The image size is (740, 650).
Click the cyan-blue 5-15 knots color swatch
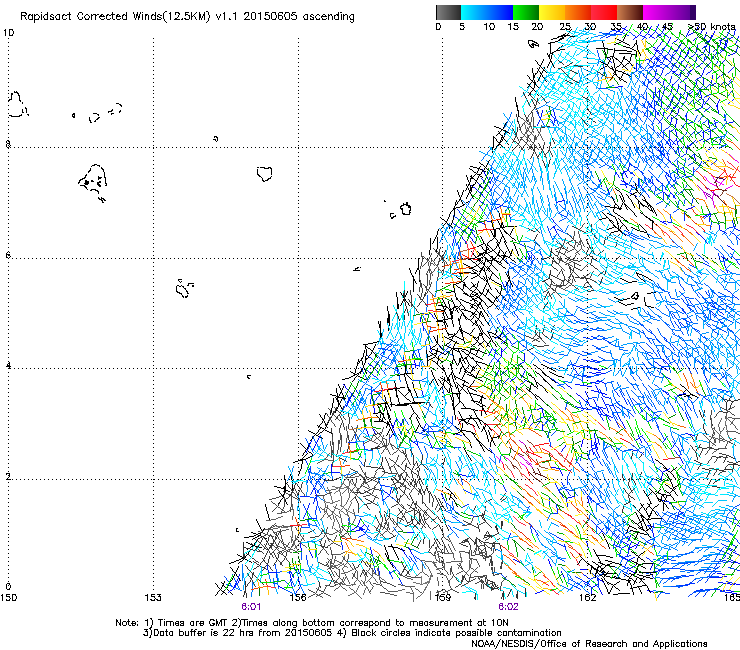(487, 12)
